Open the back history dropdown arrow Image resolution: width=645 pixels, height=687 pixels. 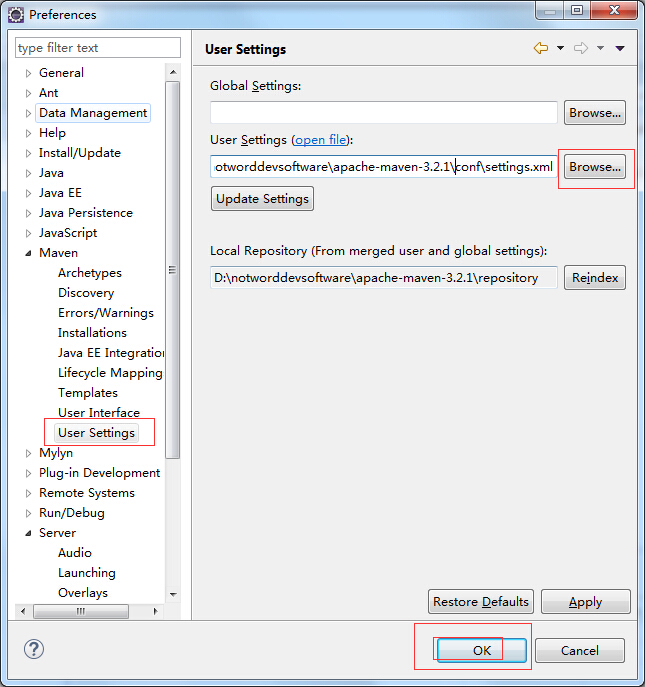click(560, 48)
